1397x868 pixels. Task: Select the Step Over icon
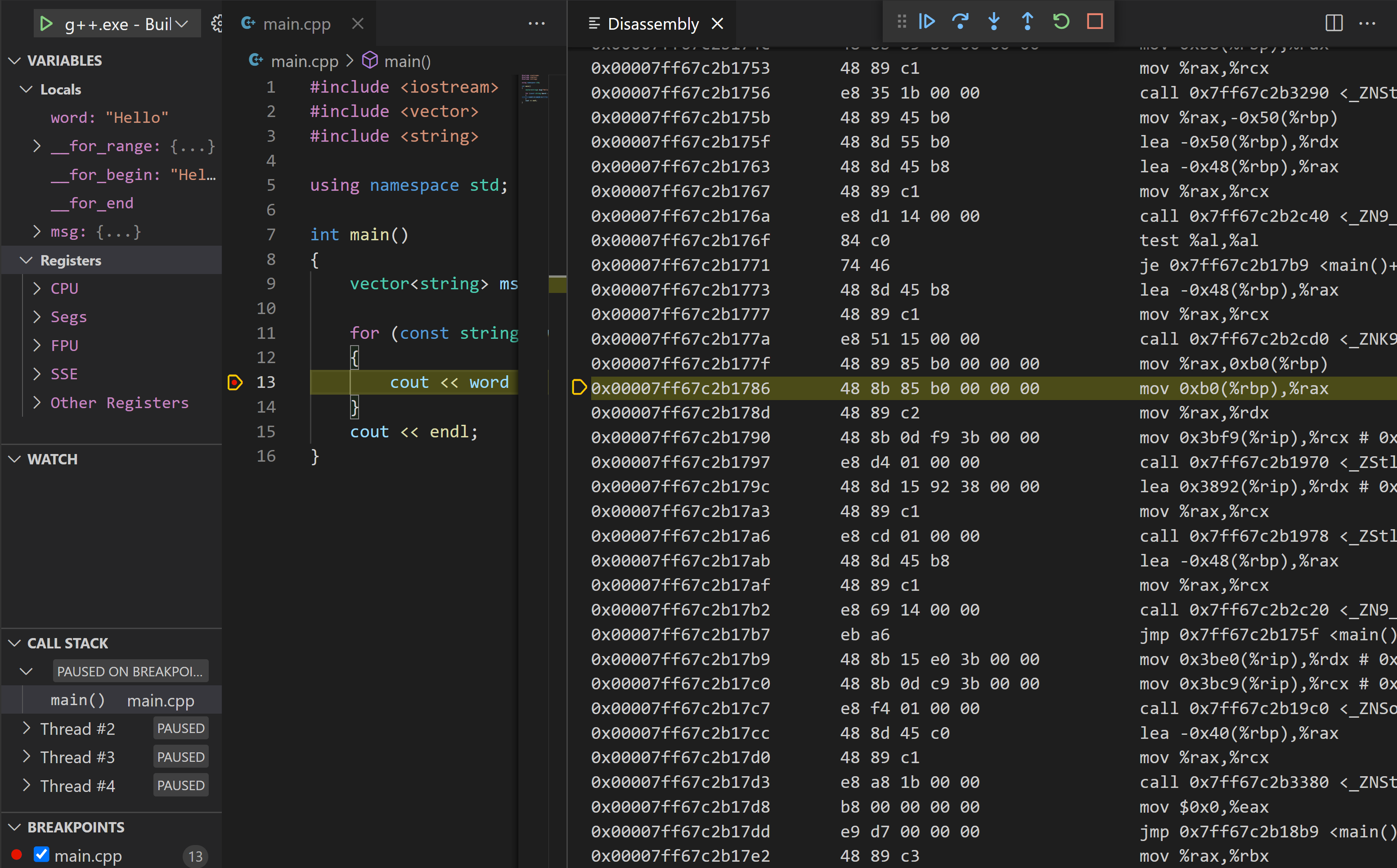(x=960, y=22)
